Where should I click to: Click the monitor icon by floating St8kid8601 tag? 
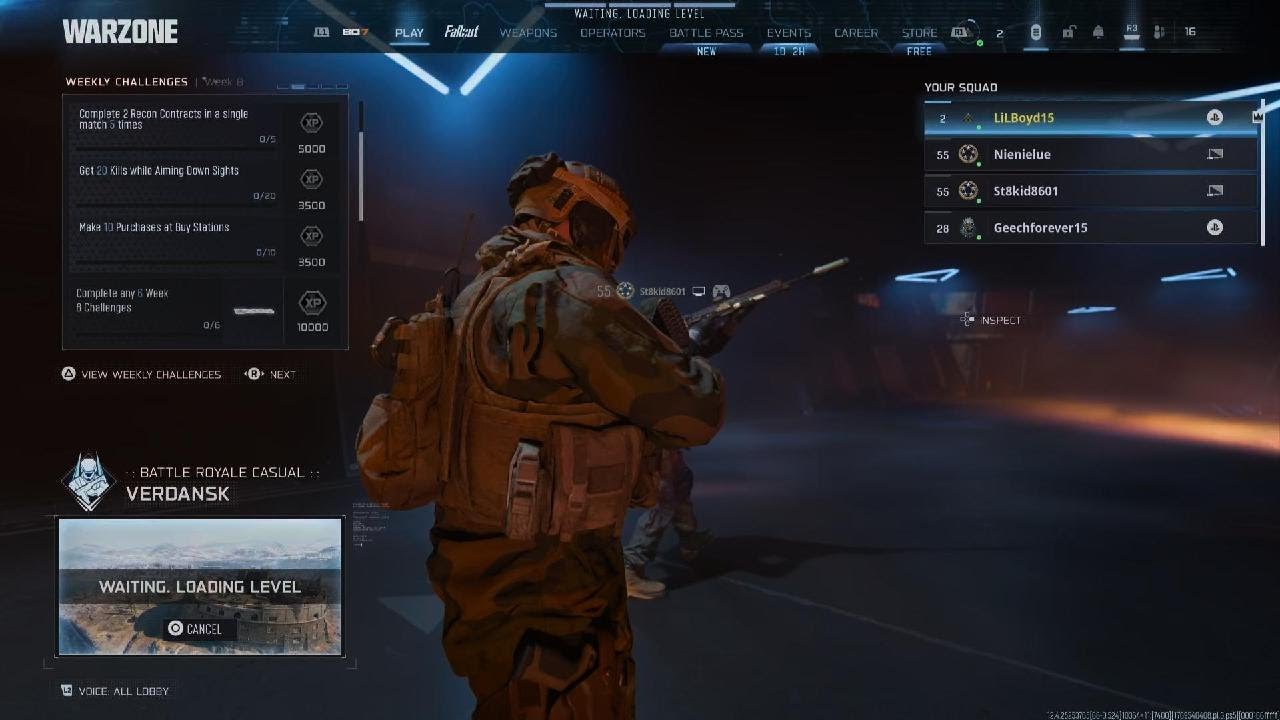click(698, 292)
